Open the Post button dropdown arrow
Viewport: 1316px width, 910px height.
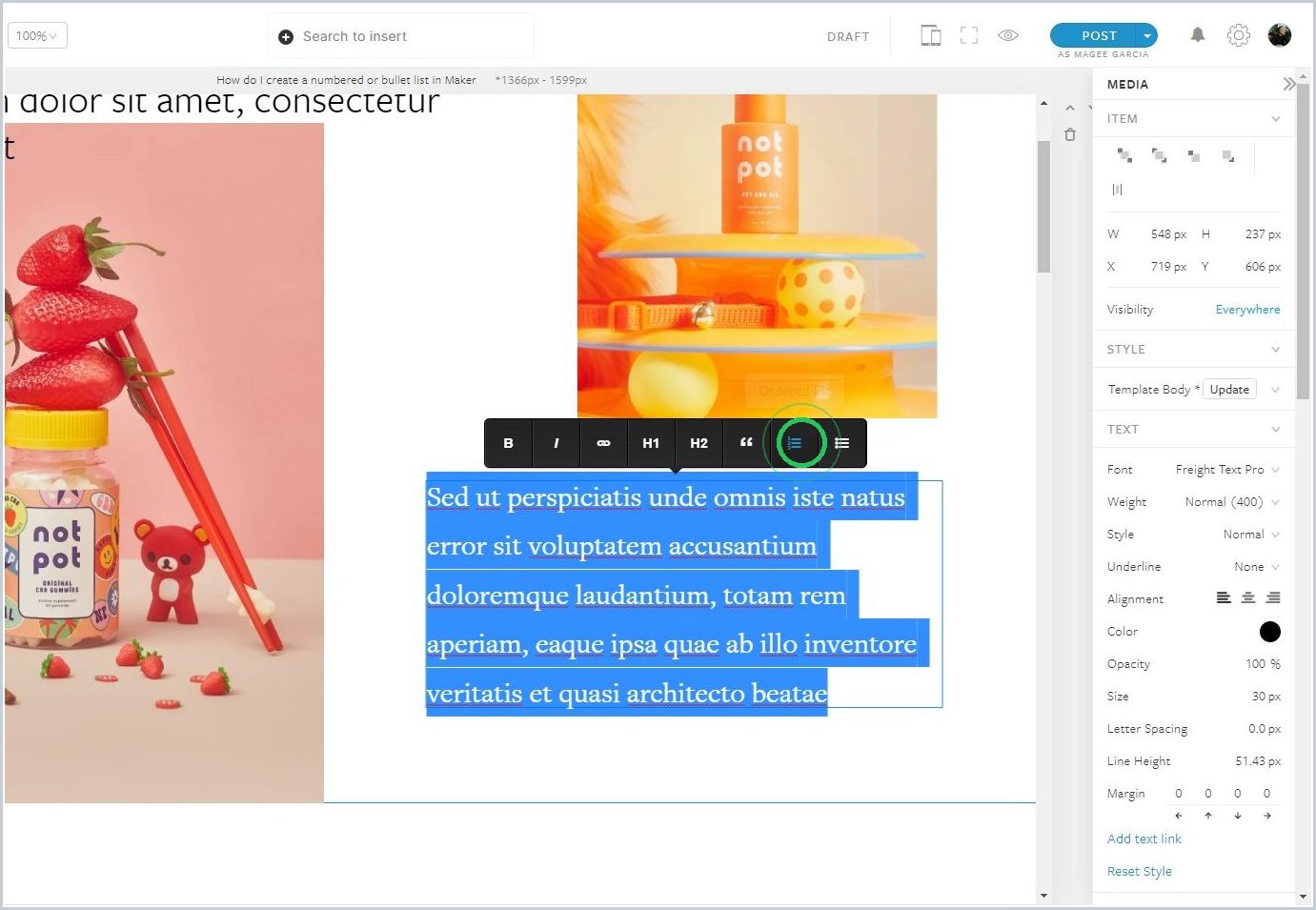point(1147,35)
